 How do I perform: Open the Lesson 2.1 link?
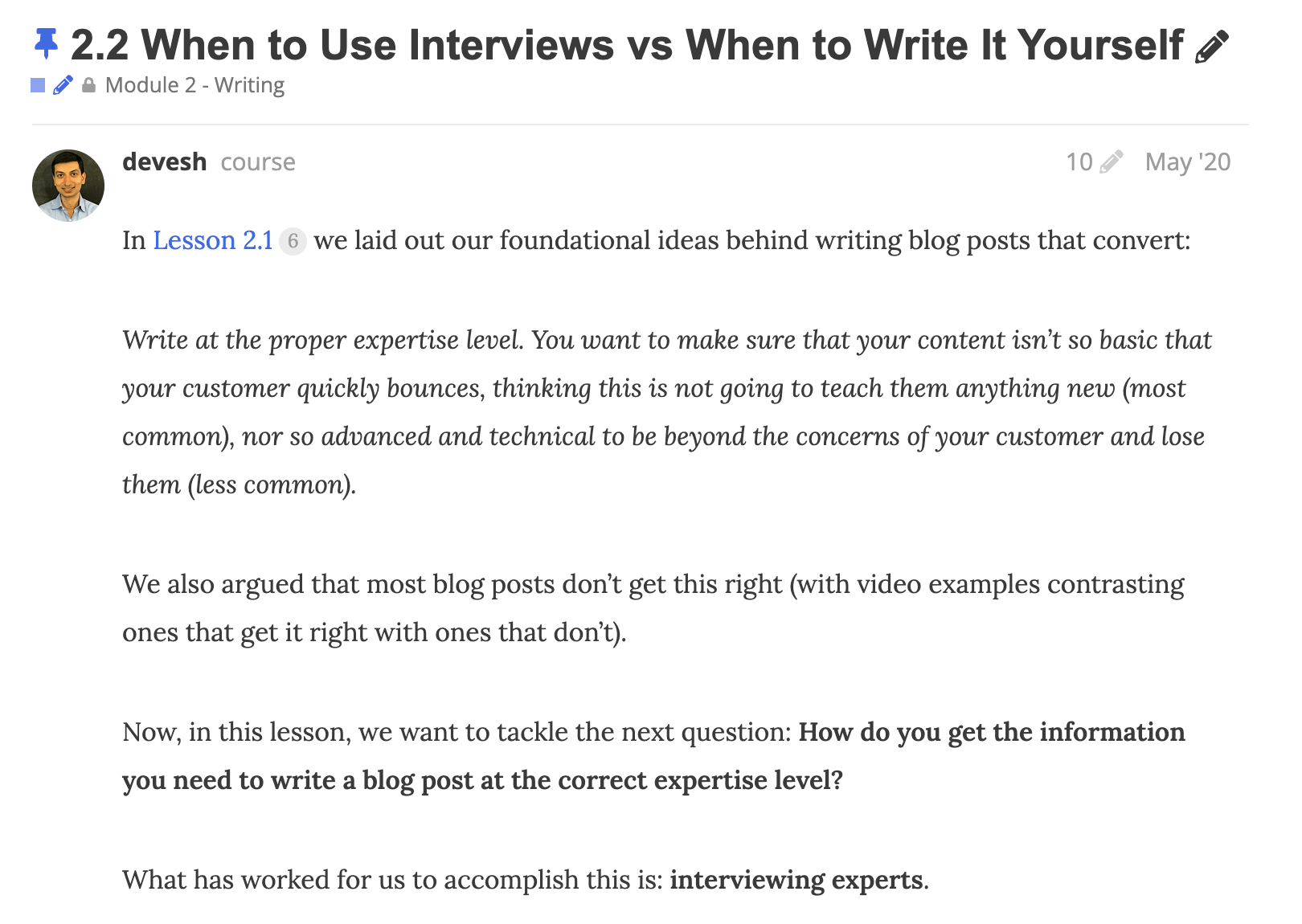point(213,240)
